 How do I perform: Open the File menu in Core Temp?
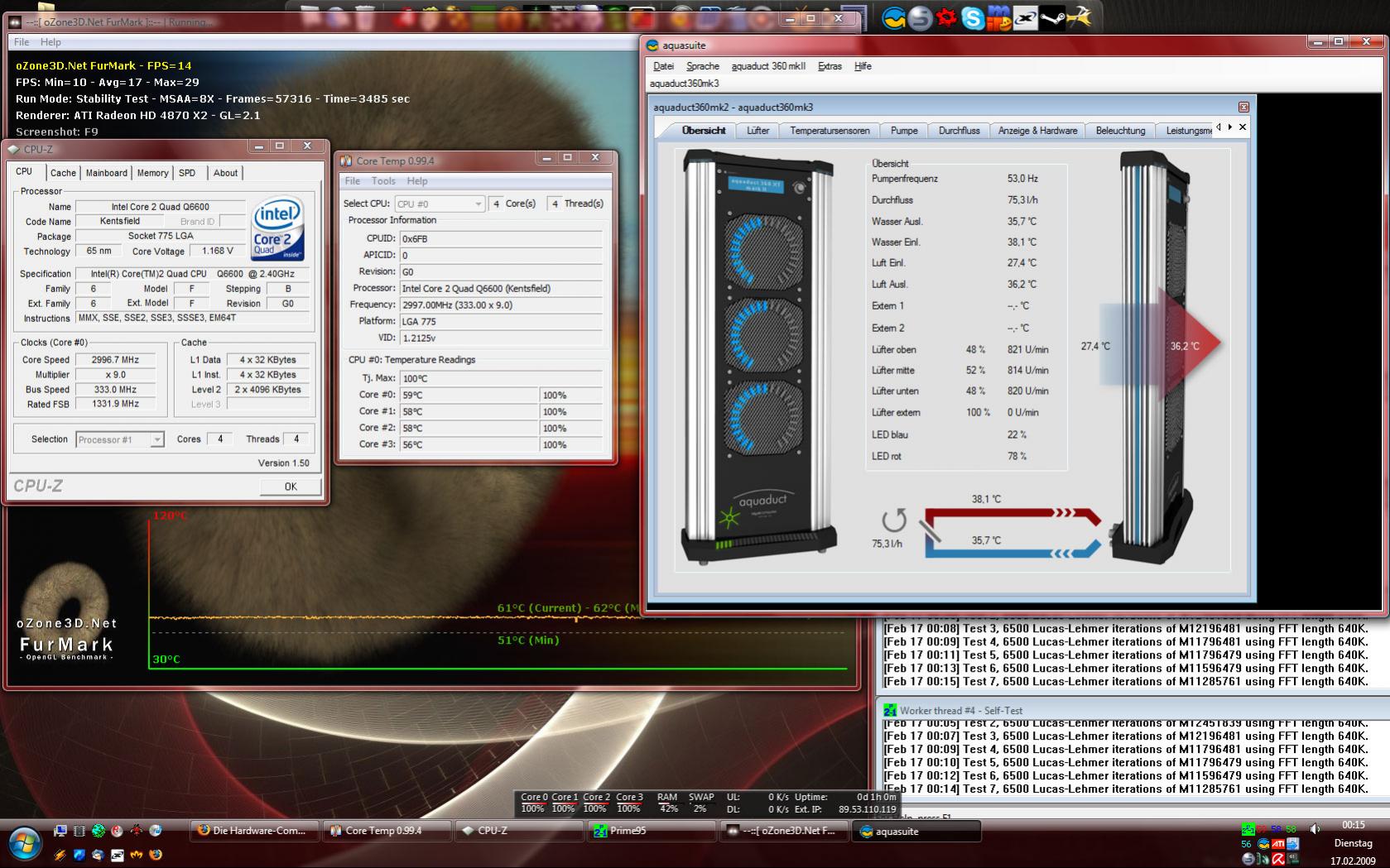point(353,181)
